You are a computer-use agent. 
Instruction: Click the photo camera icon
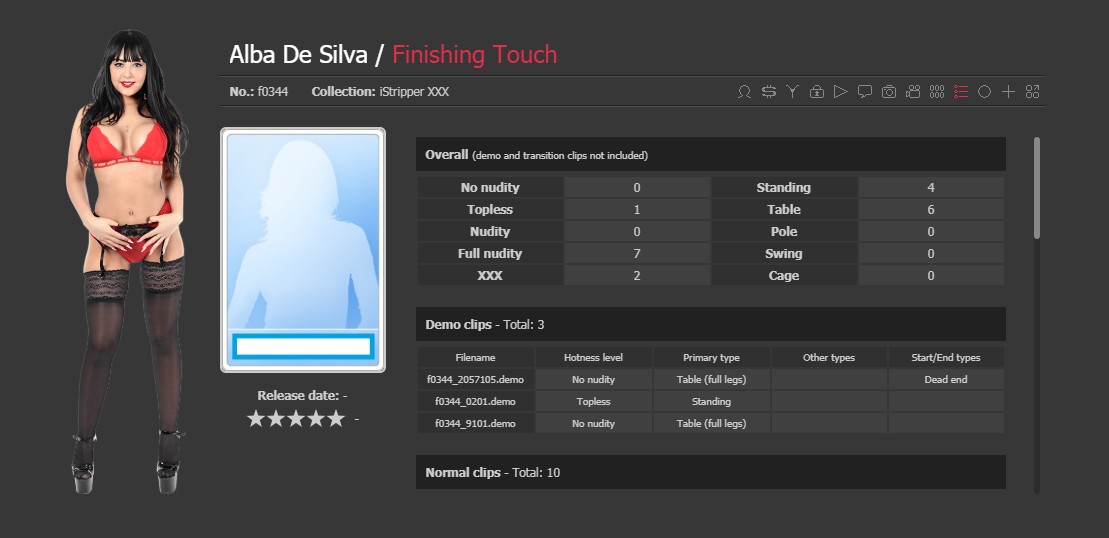point(888,92)
